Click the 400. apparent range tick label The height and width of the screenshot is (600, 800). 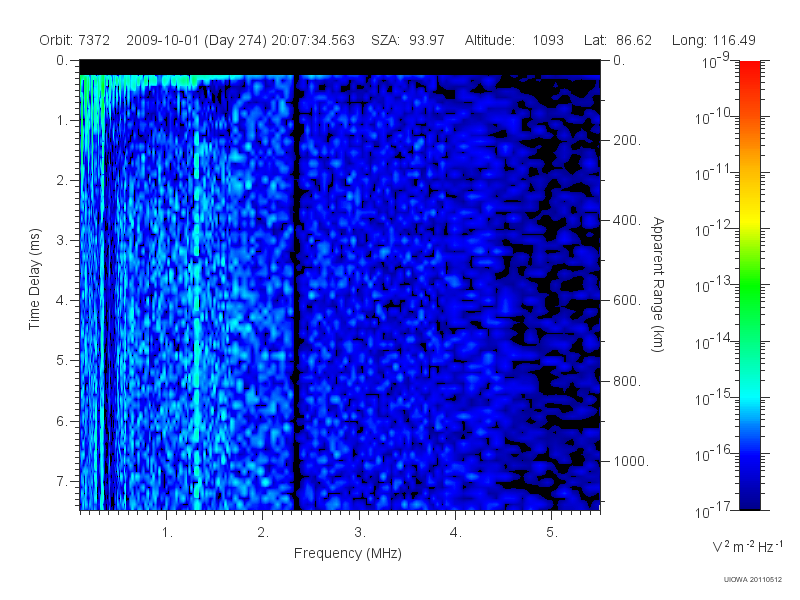point(627,220)
